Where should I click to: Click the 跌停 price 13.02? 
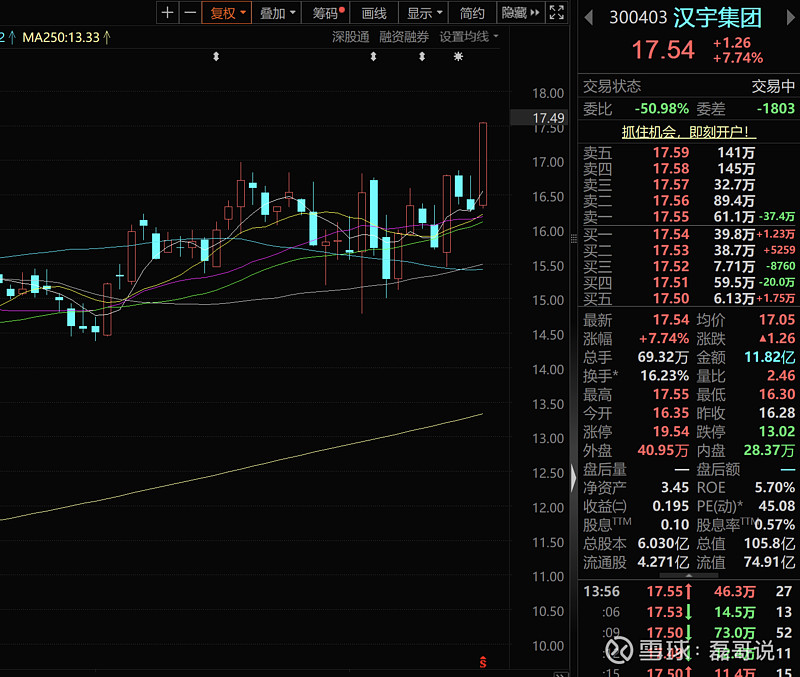[x=777, y=432]
